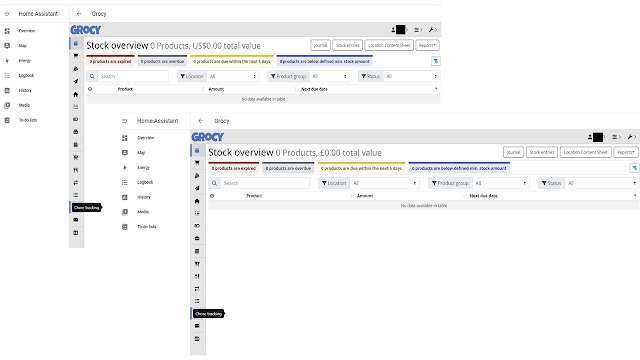Open bottom sidebar icon in upper US$ window Grocy sidebar

click(76, 233)
